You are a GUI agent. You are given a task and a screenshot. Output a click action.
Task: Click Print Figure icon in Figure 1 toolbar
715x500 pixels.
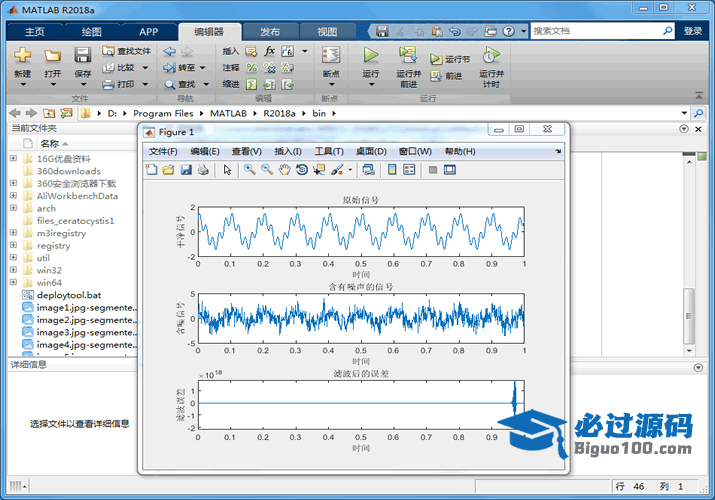pos(203,170)
